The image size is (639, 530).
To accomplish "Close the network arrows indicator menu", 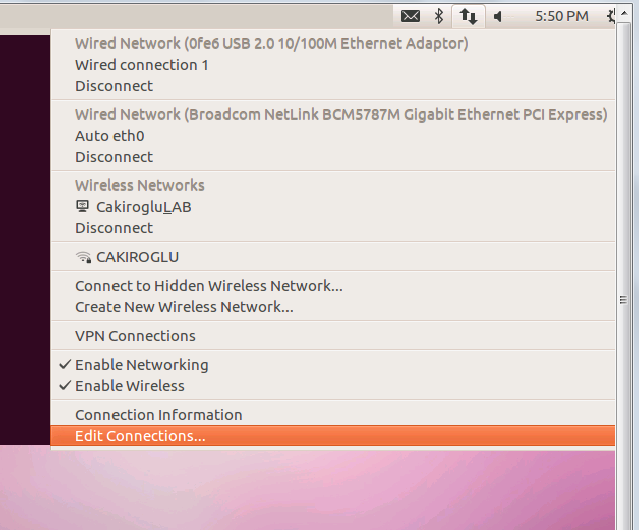I will (x=468, y=17).
